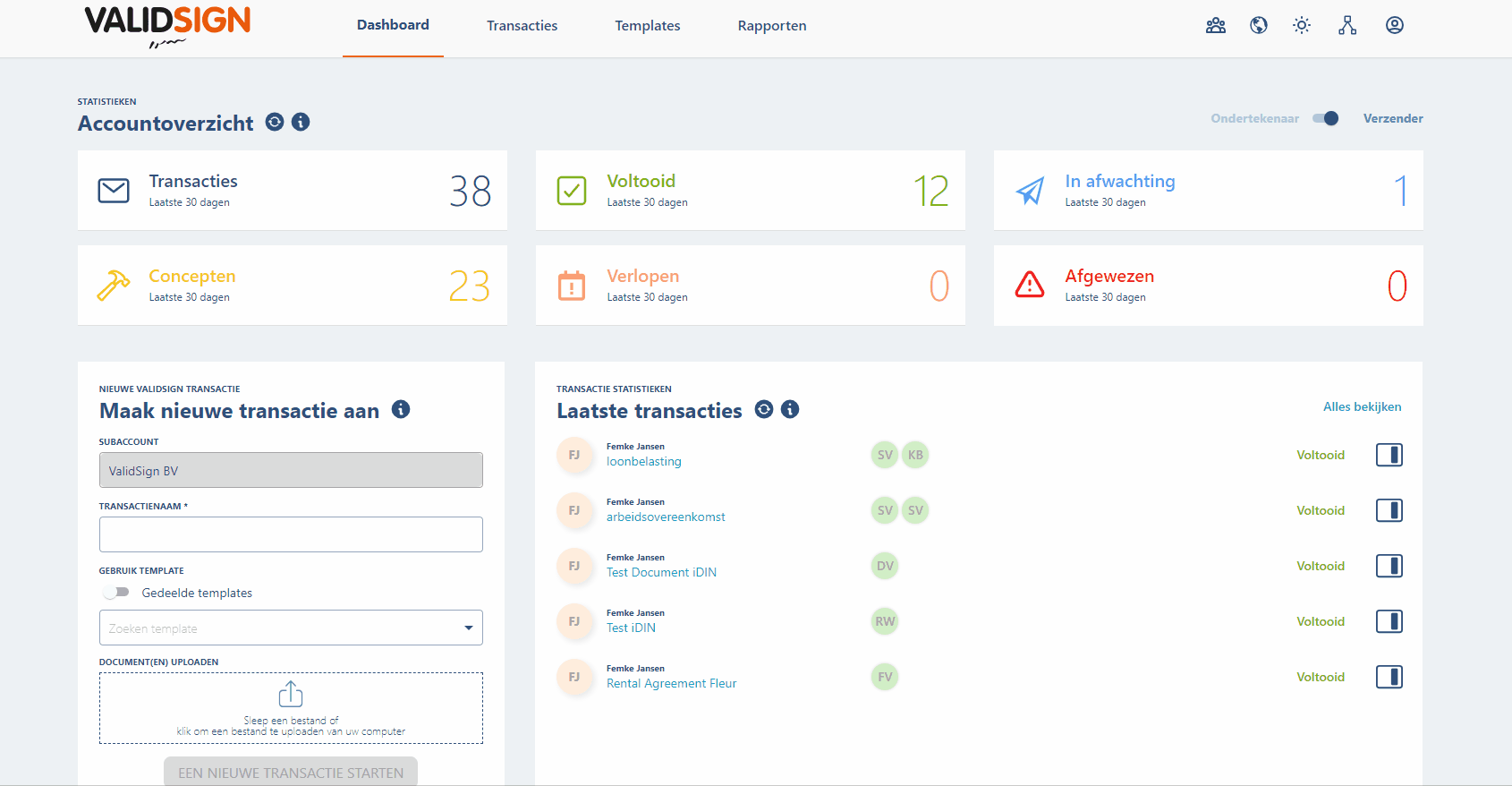
Task: Open the Templates tab
Action: coord(648,26)
